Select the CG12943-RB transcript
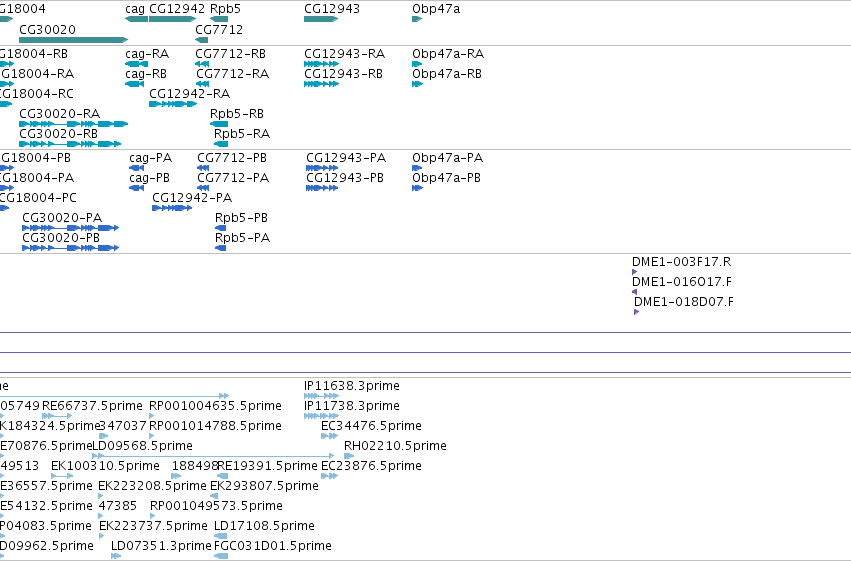Screen dimensions: 851x561 click(x=321, y=84)
